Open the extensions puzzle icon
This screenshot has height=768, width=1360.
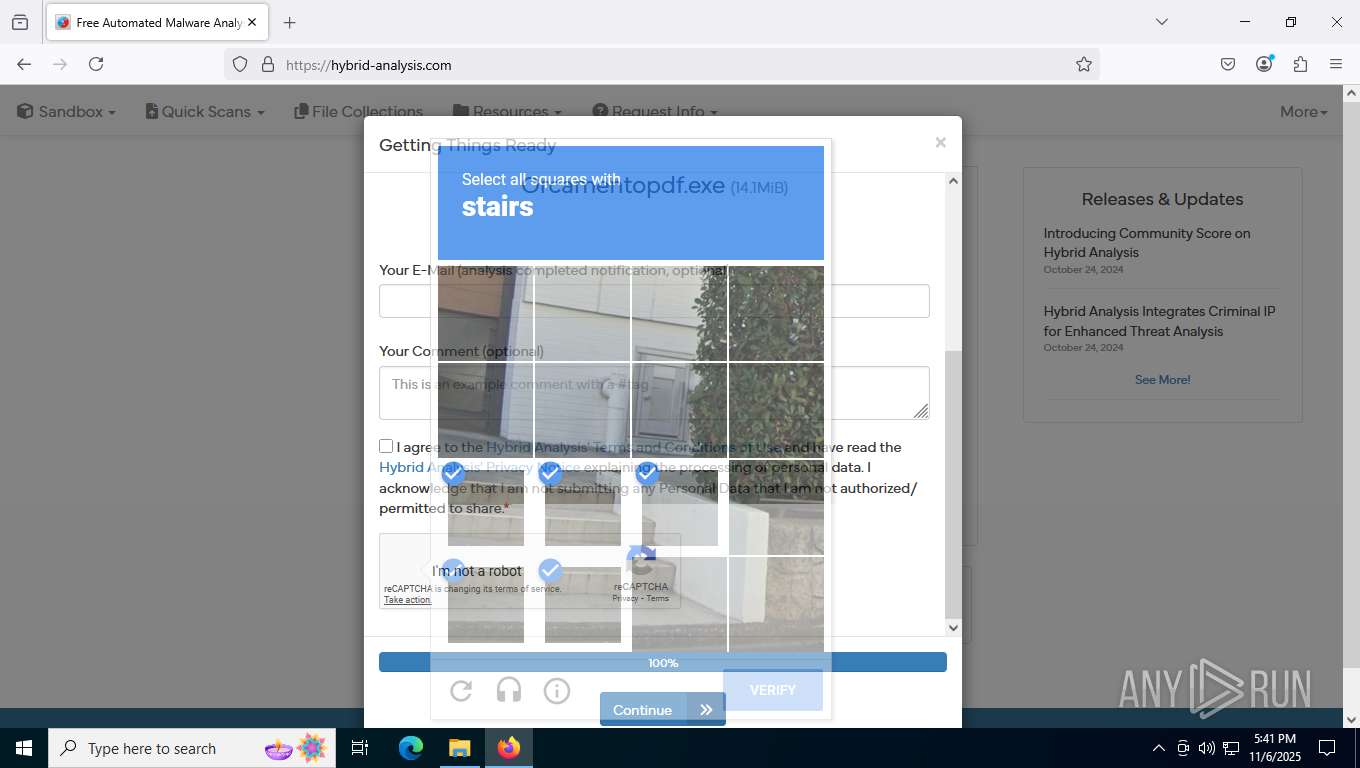point(1300,64)
